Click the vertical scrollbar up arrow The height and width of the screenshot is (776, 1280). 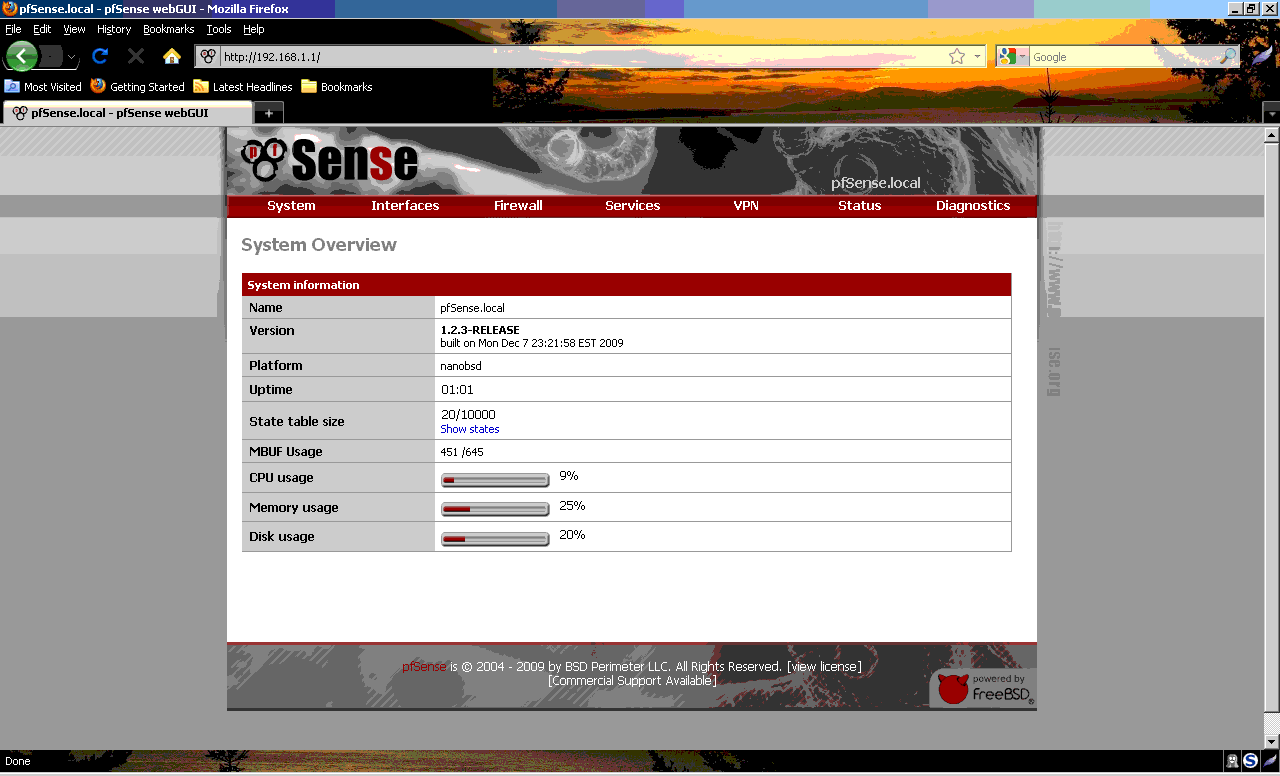click(1271, 135)
